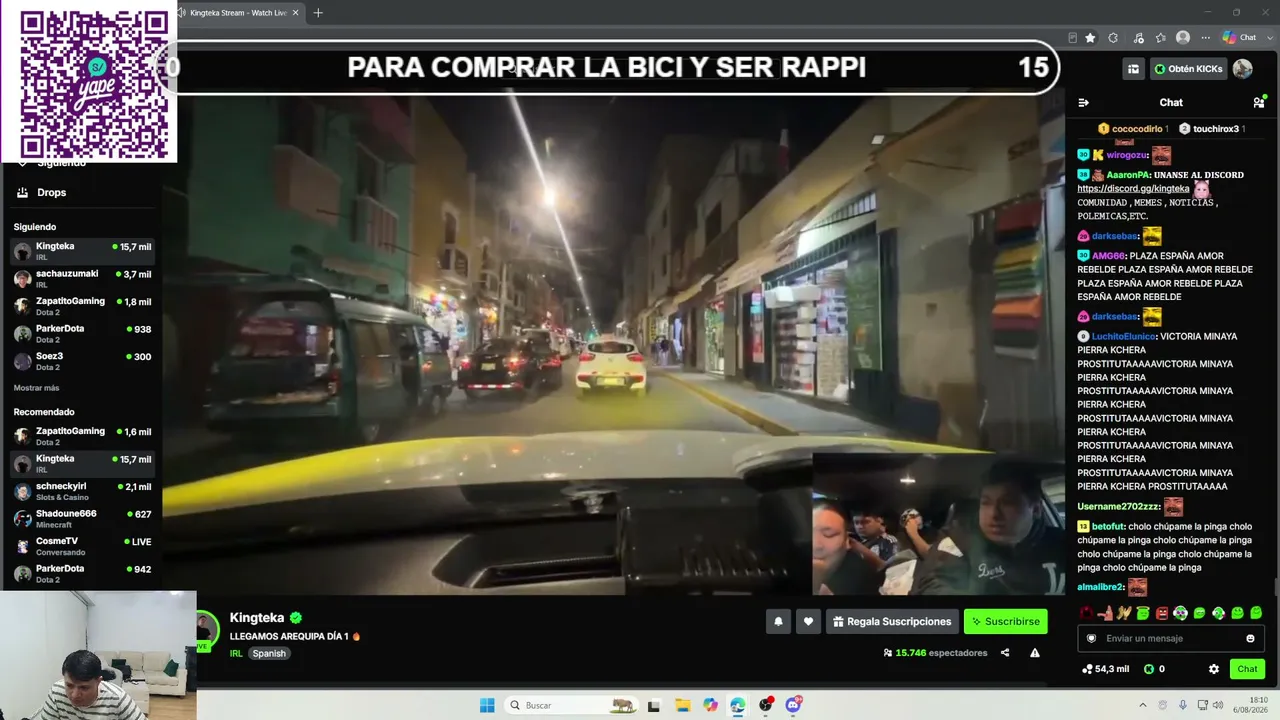Open the Kick account avatar menu
The width and height of the screenshot is (1280, 720).
point(1243,69)
